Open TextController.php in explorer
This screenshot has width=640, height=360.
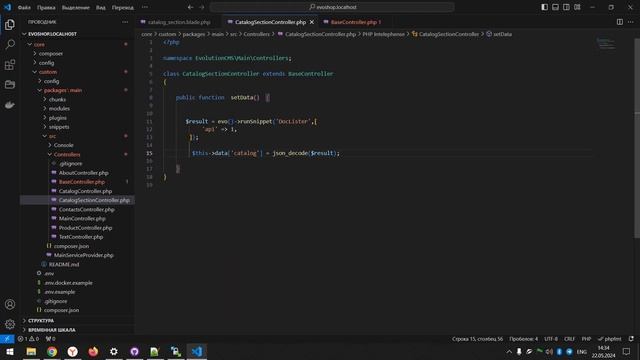click(x=77, y=237)
